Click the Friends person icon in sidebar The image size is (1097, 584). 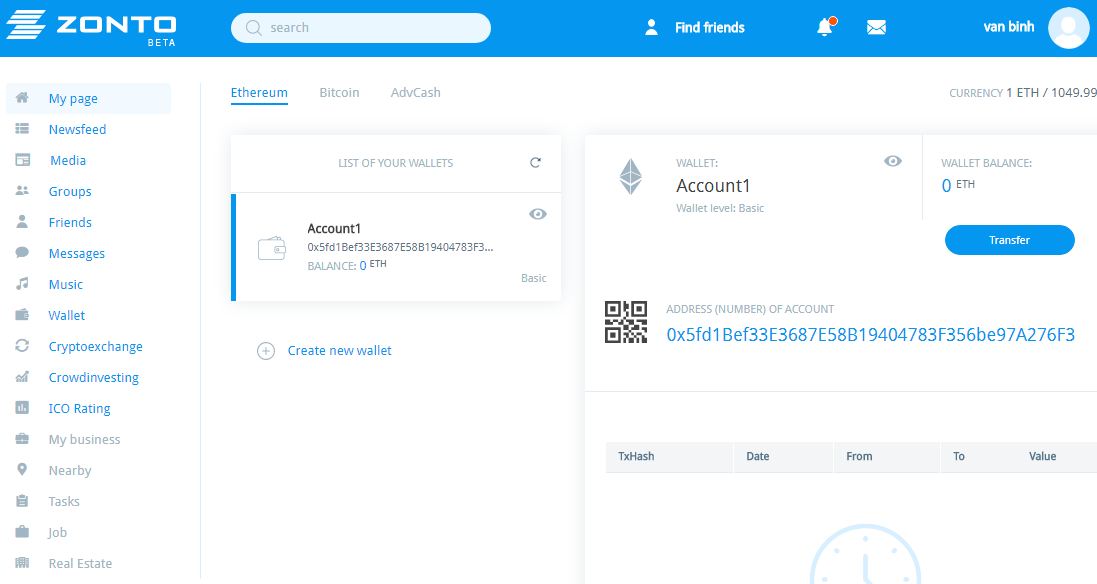pos(22,222)
